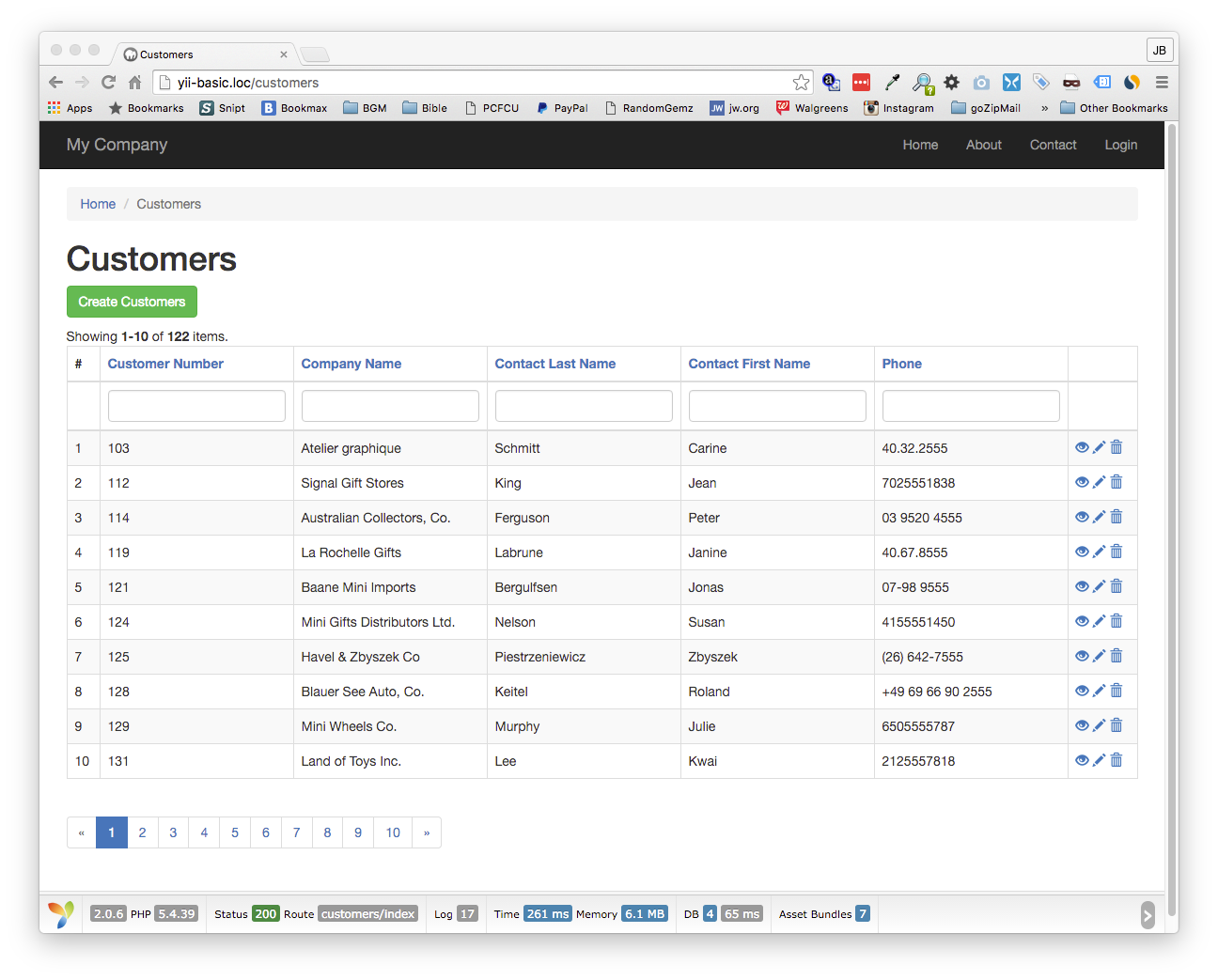Reload the page with browser refresh icon
Screen dimensions: 1218x980
coord(108,83)
